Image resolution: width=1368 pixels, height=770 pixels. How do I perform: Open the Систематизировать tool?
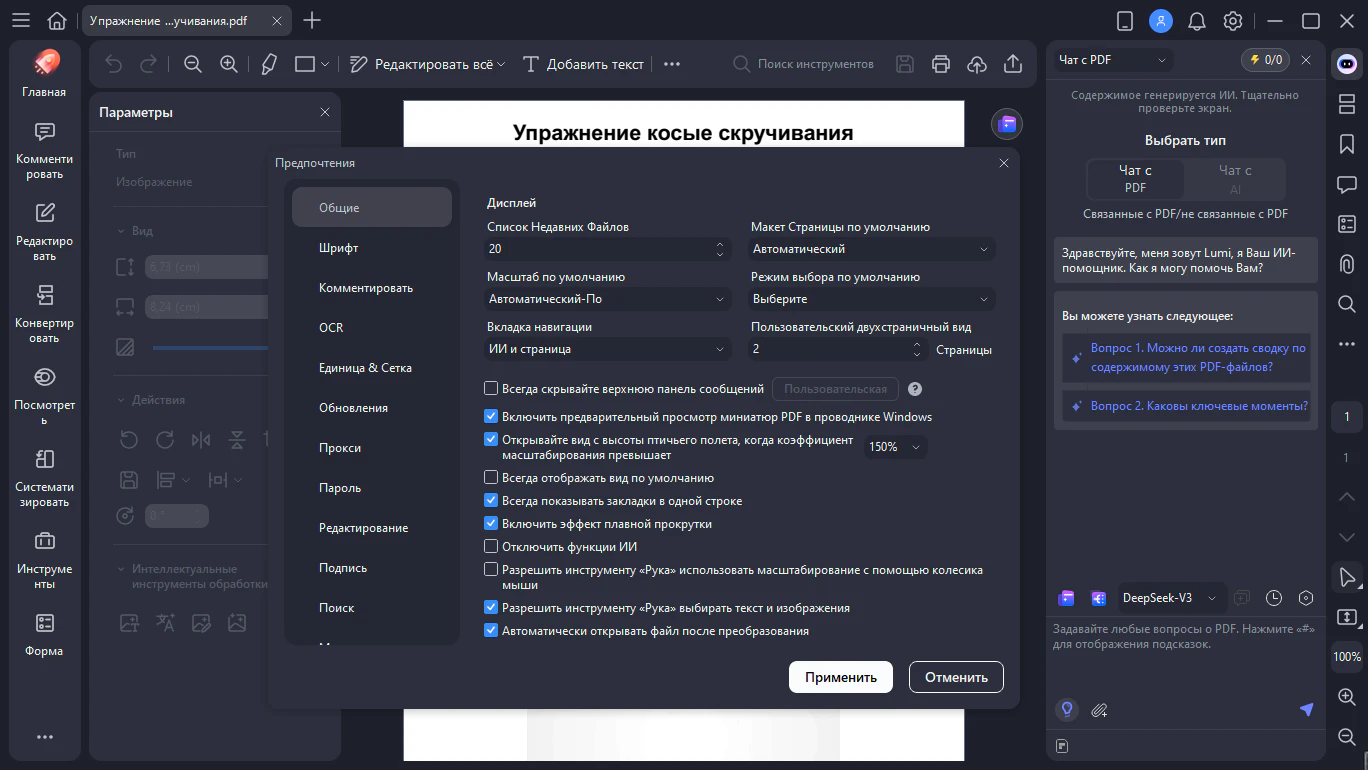44,479
